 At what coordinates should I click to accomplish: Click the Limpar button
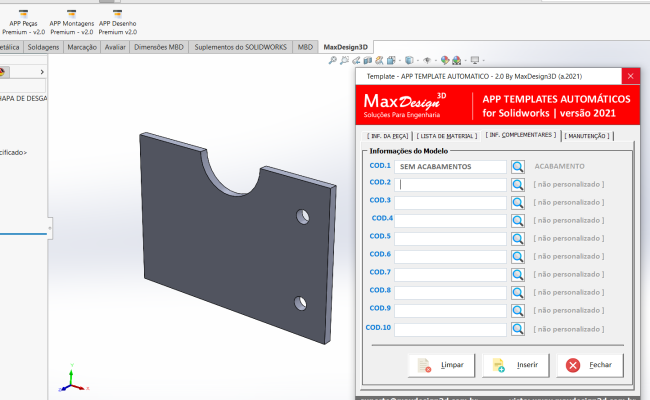[442, 365]
